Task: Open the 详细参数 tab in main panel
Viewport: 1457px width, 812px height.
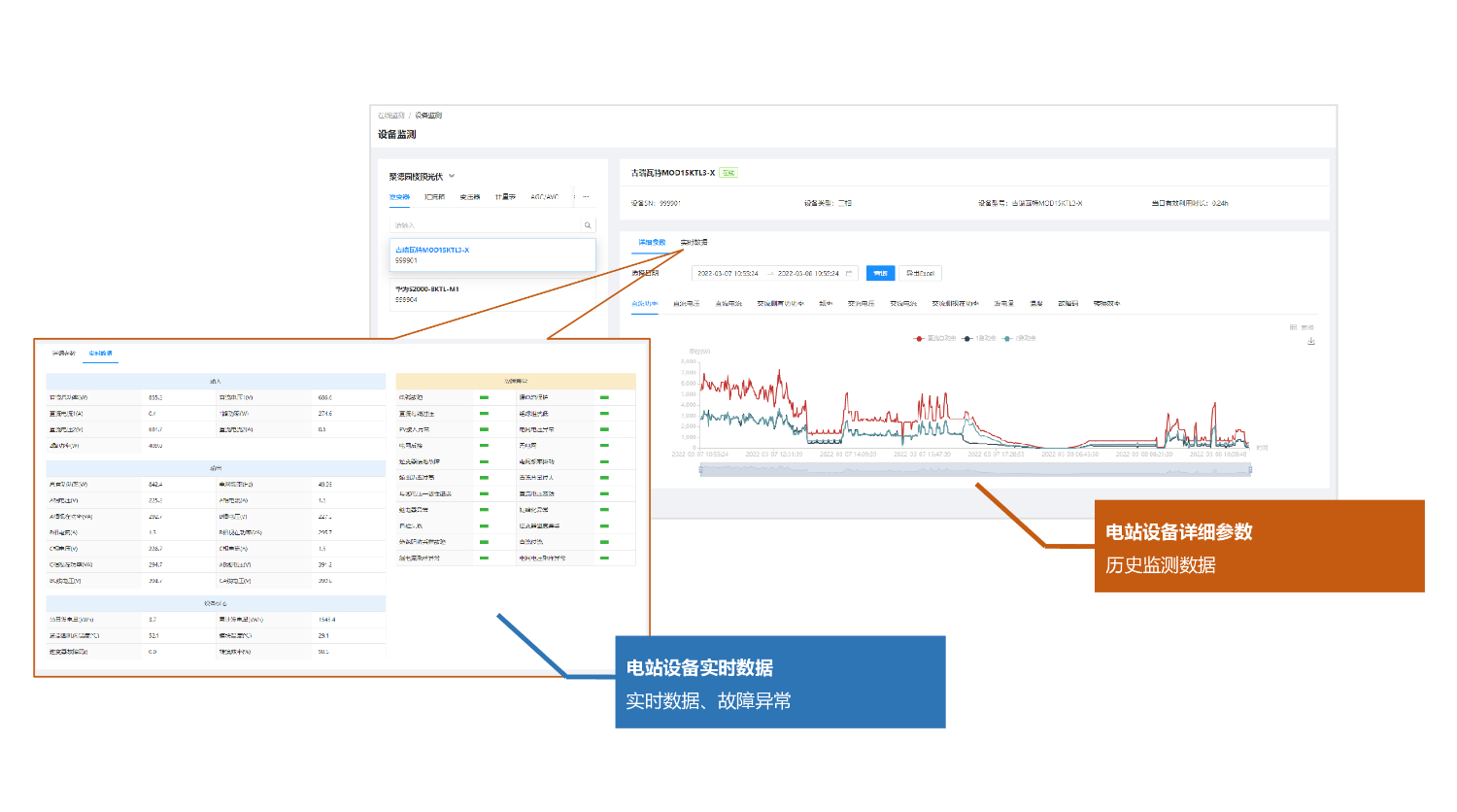Action: [x=652, y=242]
